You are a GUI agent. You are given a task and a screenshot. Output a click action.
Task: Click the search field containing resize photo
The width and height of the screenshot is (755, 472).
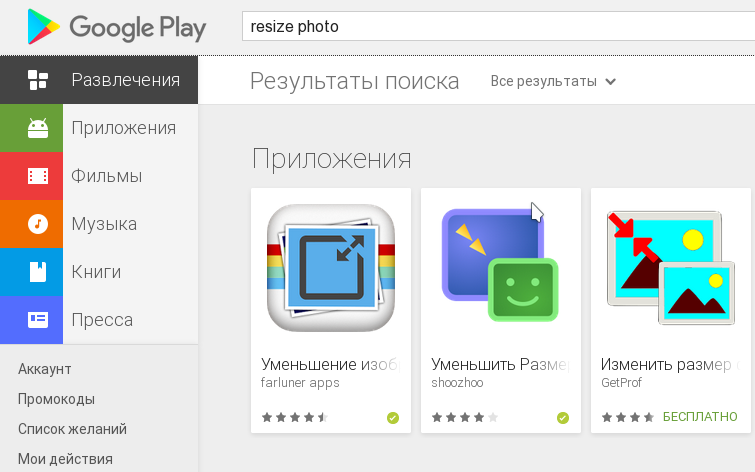click(498, 26)
